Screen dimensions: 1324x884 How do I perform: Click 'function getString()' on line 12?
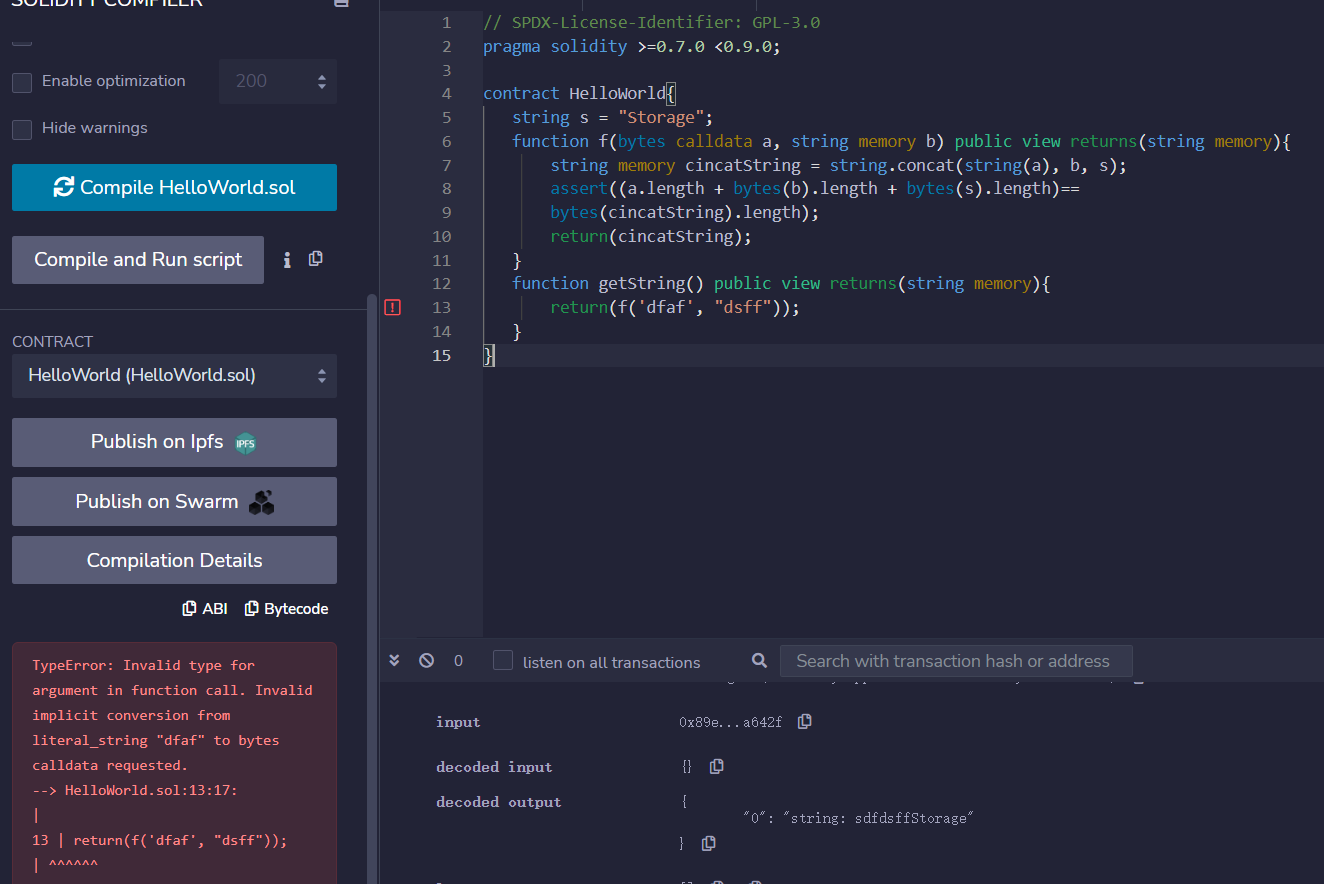click(608, 284)
